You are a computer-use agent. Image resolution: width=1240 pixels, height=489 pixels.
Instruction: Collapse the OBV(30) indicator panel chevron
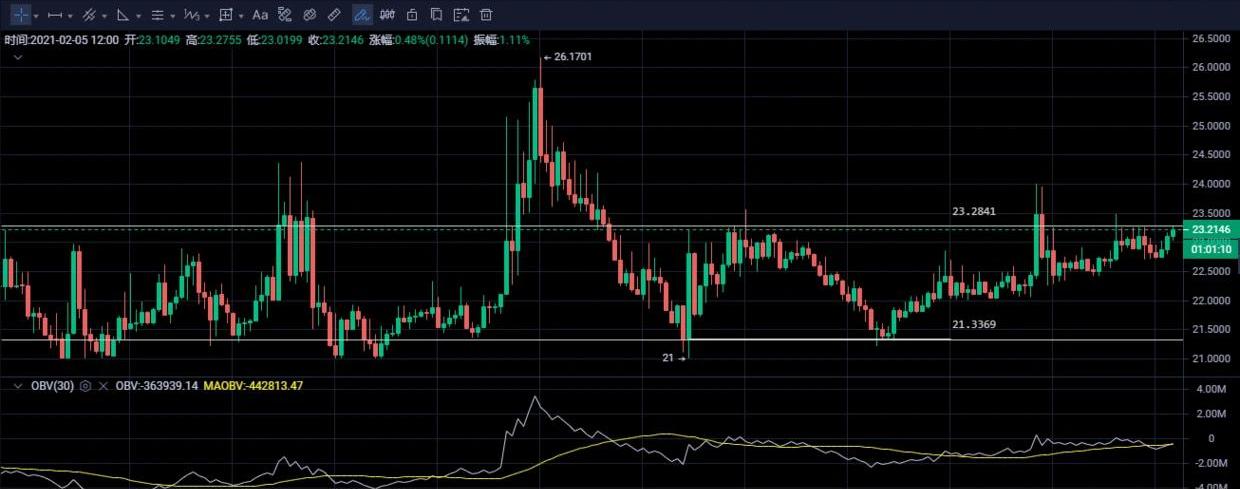(x=17, y=385)
